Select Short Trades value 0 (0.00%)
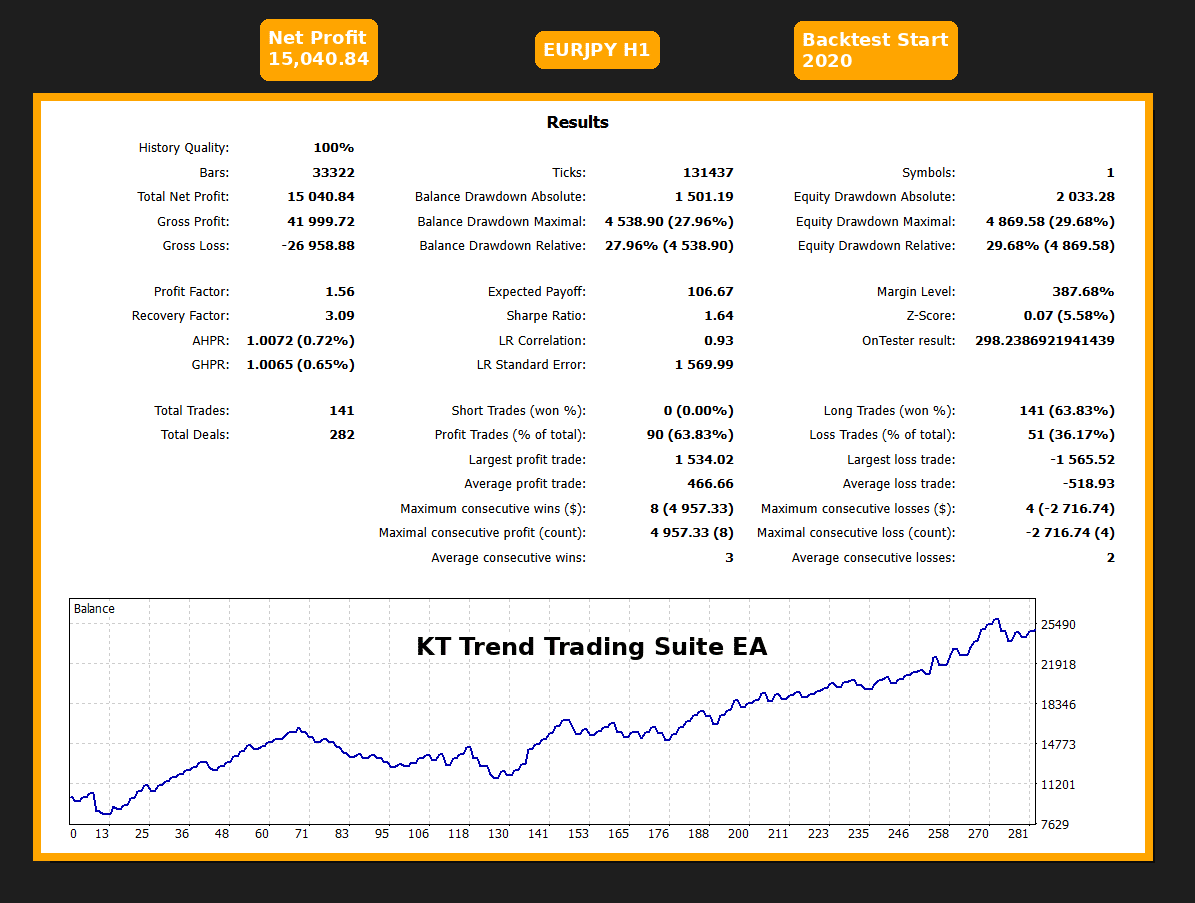1195x903 pixels. [x=698, y=411]
